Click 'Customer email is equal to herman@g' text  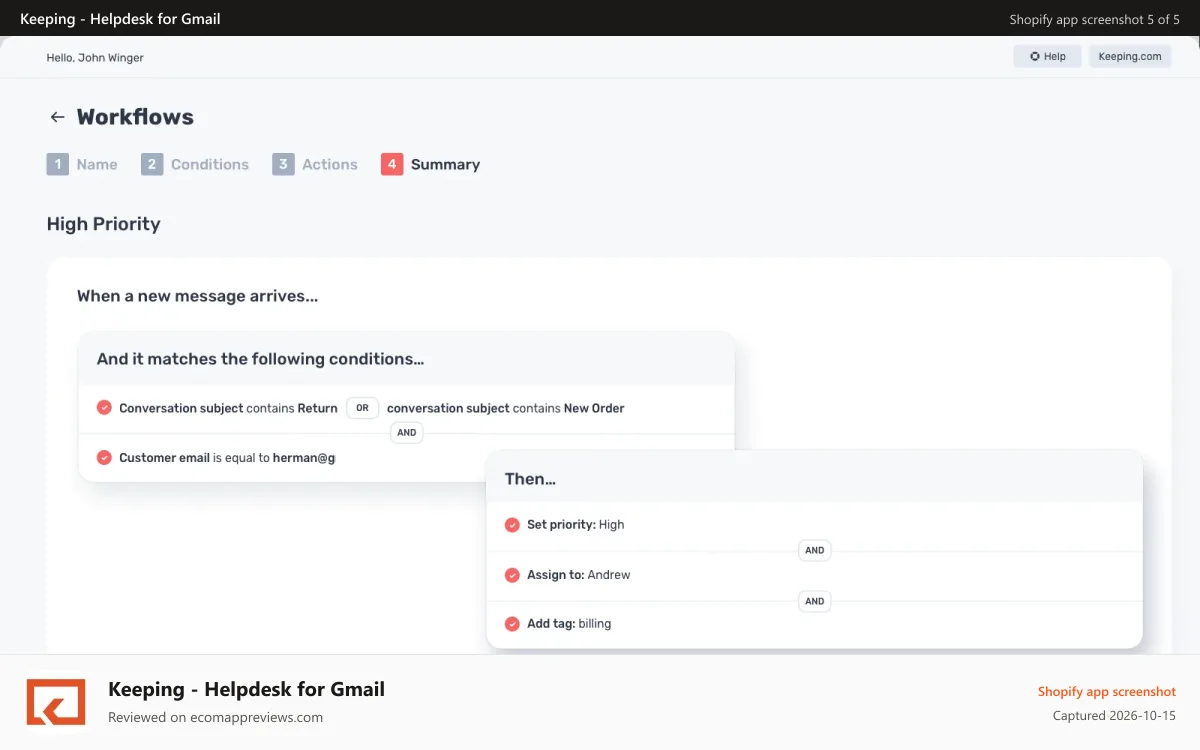tap(227, 458)
